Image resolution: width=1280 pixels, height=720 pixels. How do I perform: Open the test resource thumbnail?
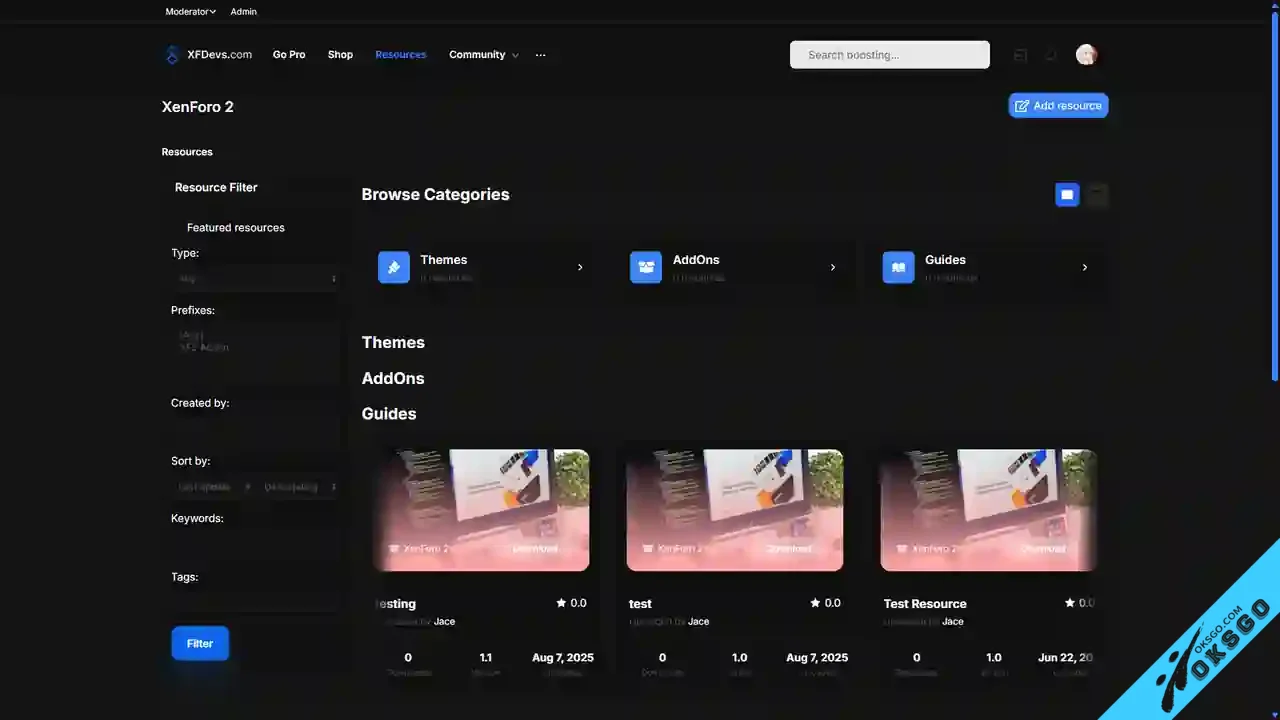(x=735, y=510)
